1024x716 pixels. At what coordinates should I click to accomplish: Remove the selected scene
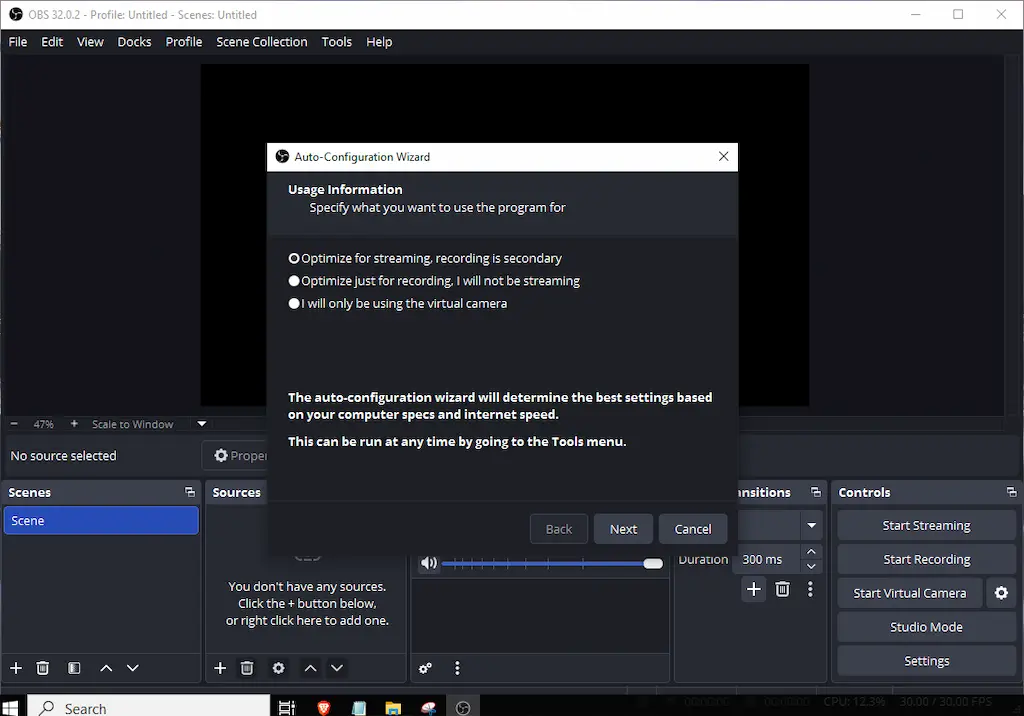[42, 668]
